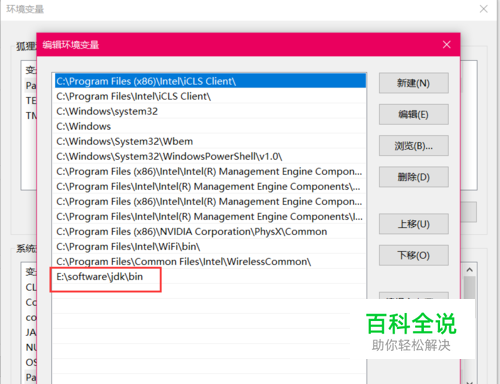500x384 pixels.
Task: Select C:\Program Files\Intel\iCLS Client\ entry
Action: pos(210,96)
